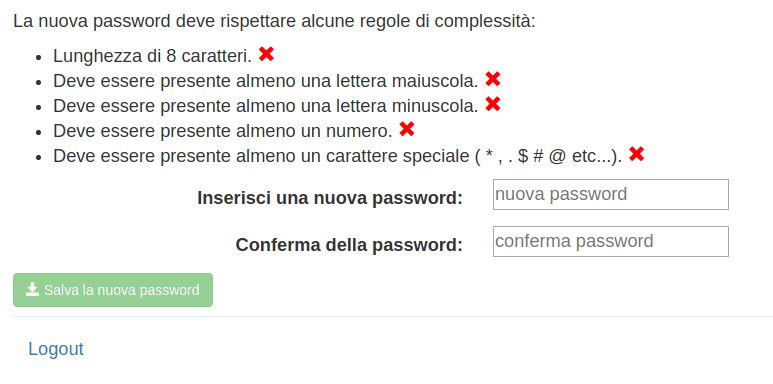Click the bullet point before 'Lunghezza'

click(39, 57)
